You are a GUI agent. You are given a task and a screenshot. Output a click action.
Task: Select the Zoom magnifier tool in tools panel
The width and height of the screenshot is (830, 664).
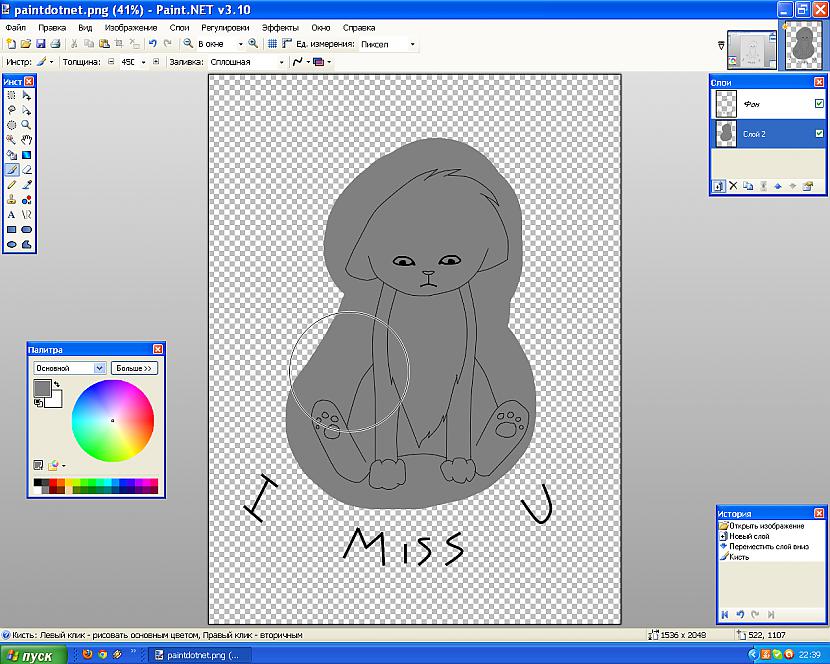(x=26, y=125)
